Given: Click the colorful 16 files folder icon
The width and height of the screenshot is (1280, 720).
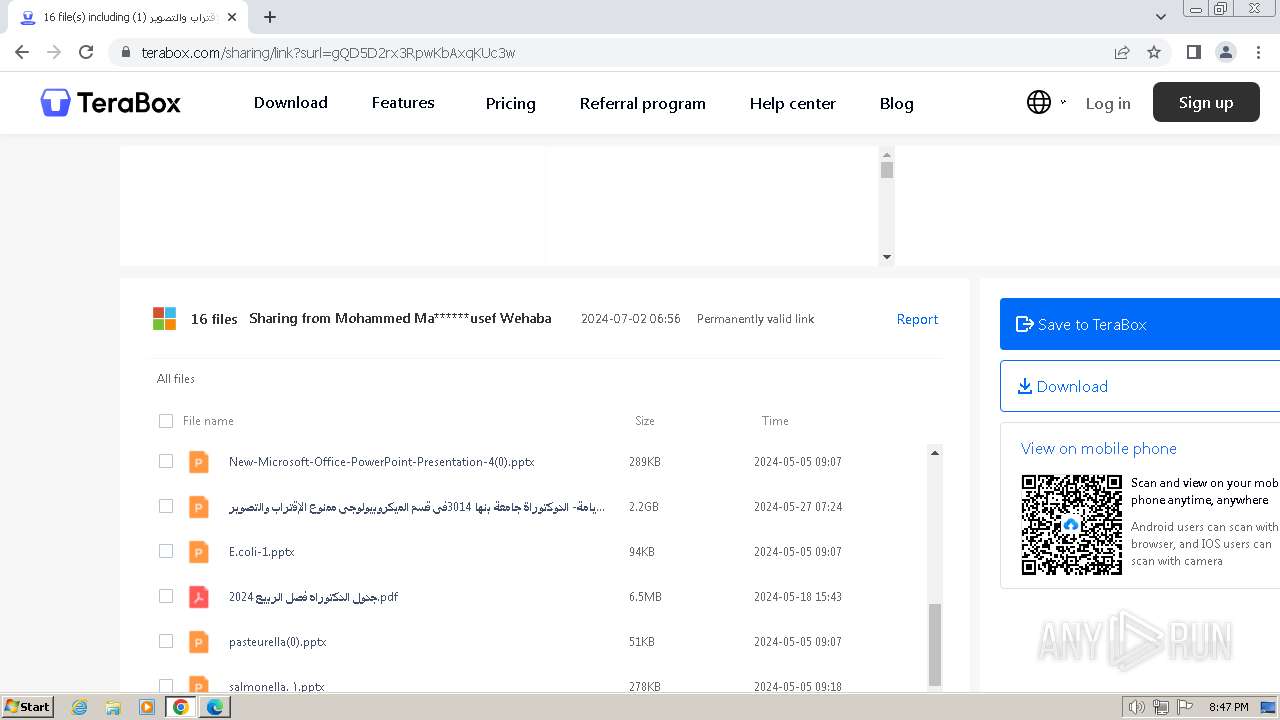Looking at the screenshot, I should [x=164, y=319].
